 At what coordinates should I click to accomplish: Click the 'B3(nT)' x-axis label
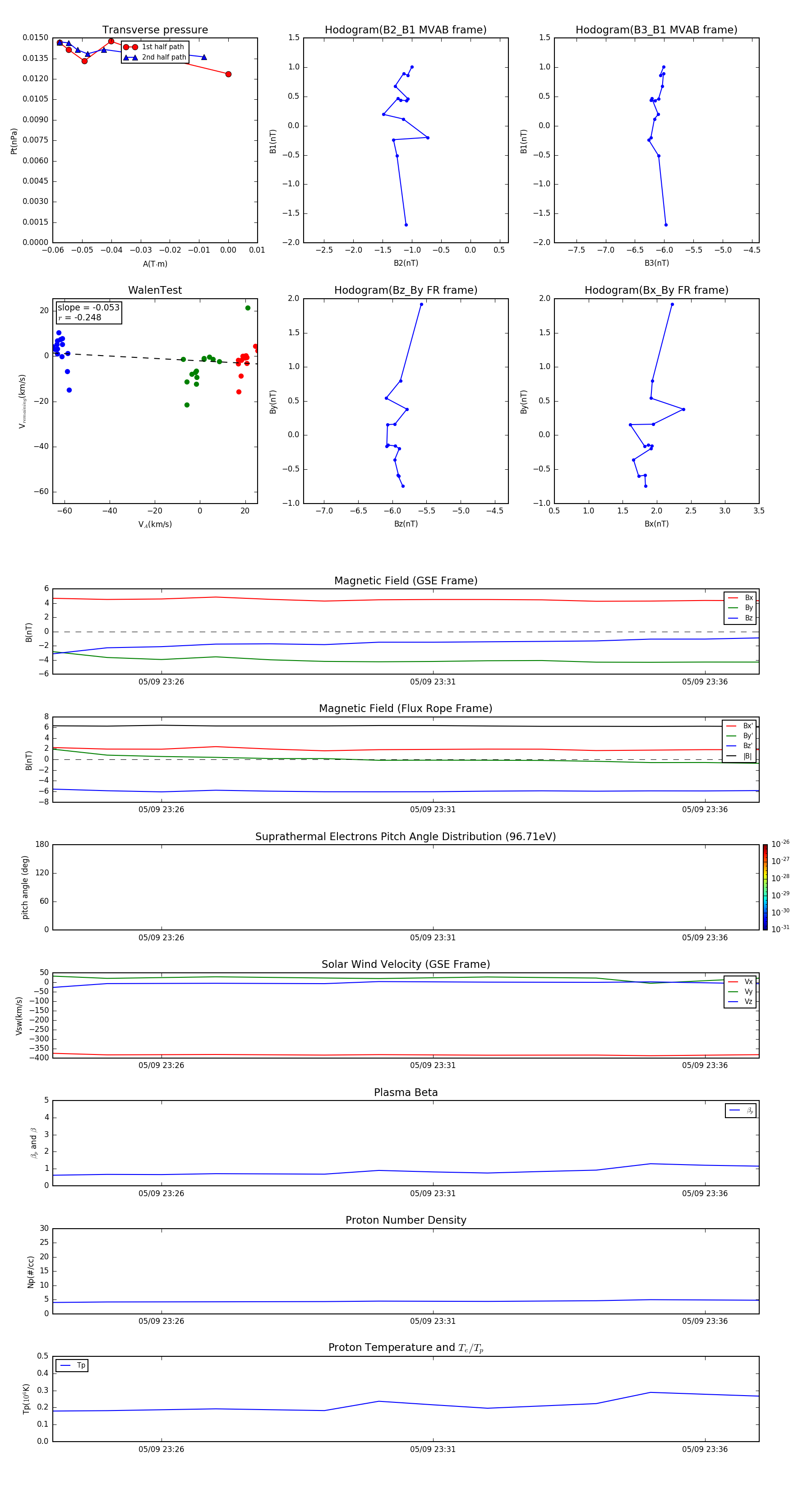tap(656, 263)
